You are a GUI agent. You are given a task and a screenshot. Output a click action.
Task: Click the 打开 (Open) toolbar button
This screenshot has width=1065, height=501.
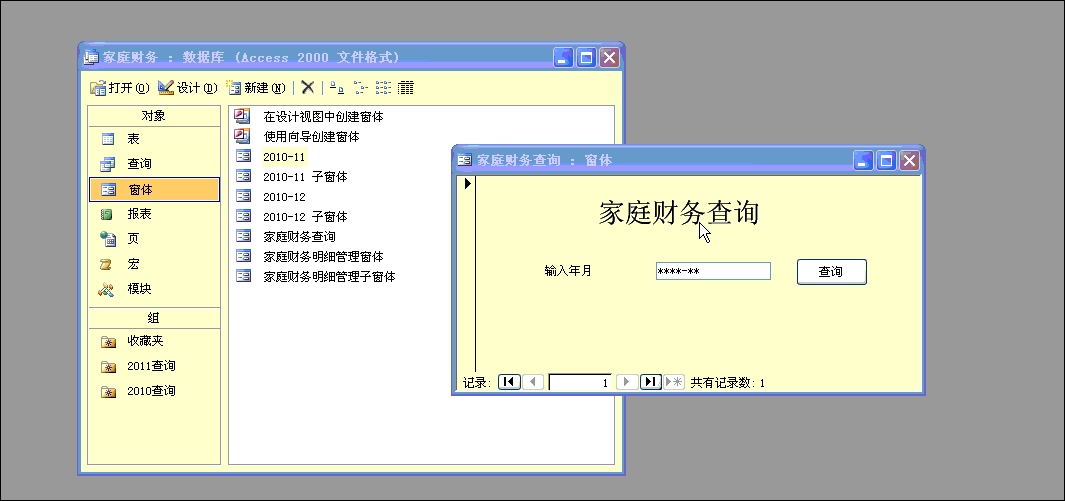[x=120, y=88]
